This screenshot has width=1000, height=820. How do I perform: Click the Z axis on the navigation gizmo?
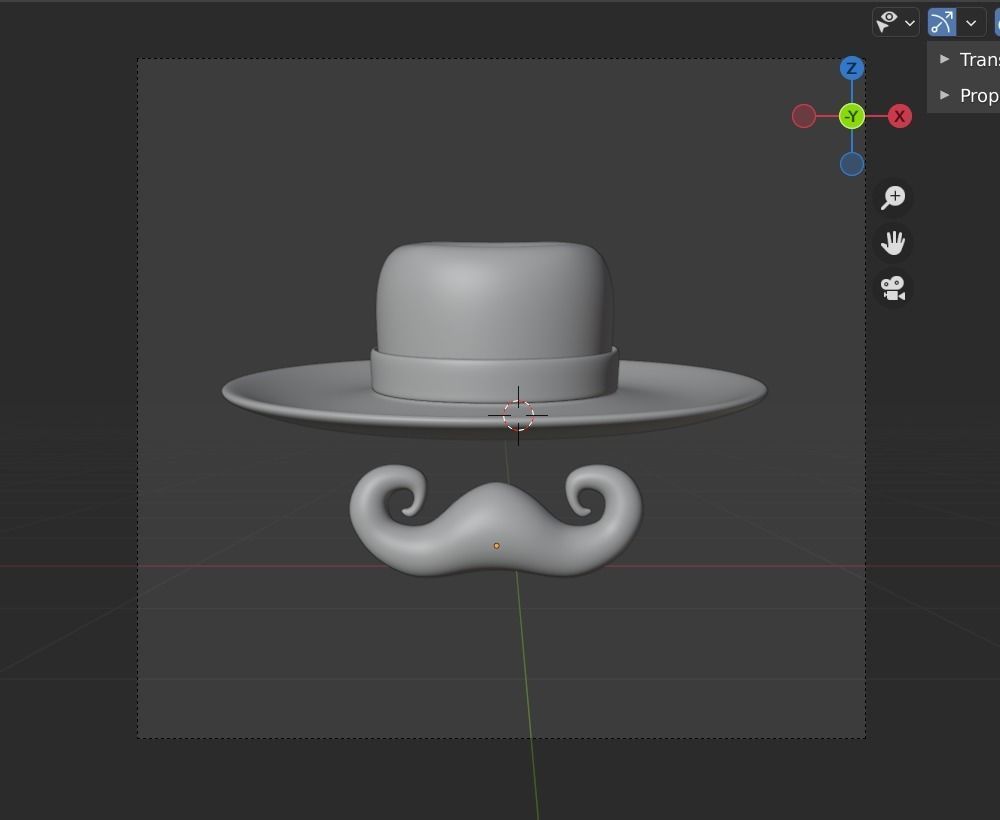(851, 68)
